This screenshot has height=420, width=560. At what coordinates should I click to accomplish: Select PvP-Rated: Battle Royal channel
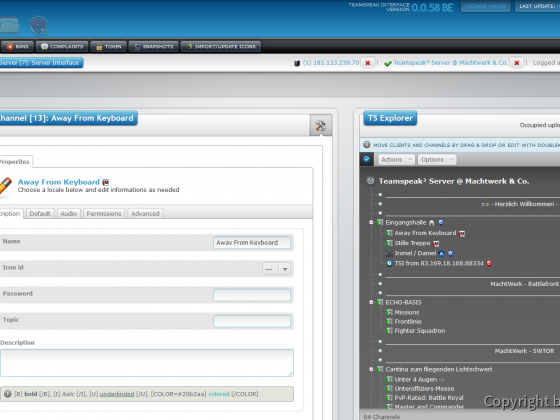pos(429,398)
